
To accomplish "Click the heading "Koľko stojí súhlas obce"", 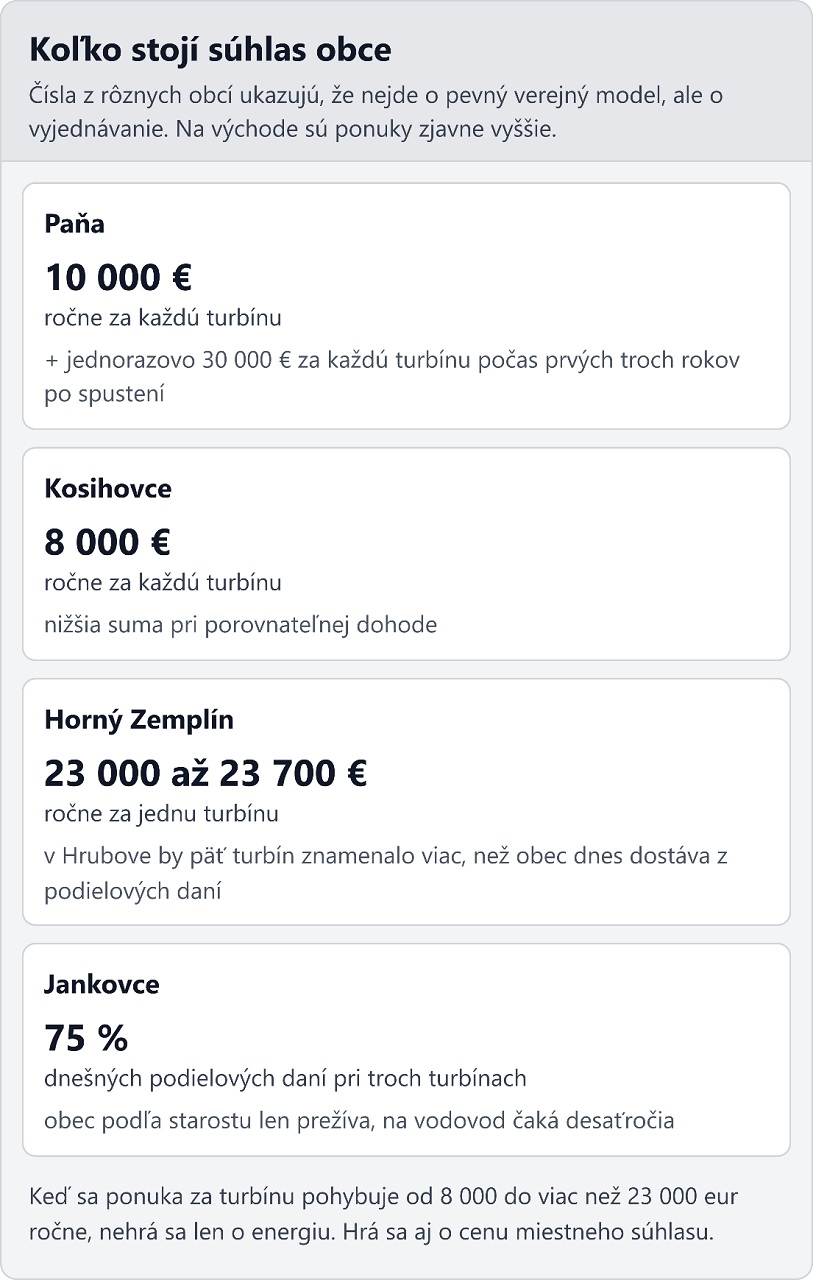I will point(210,50).
